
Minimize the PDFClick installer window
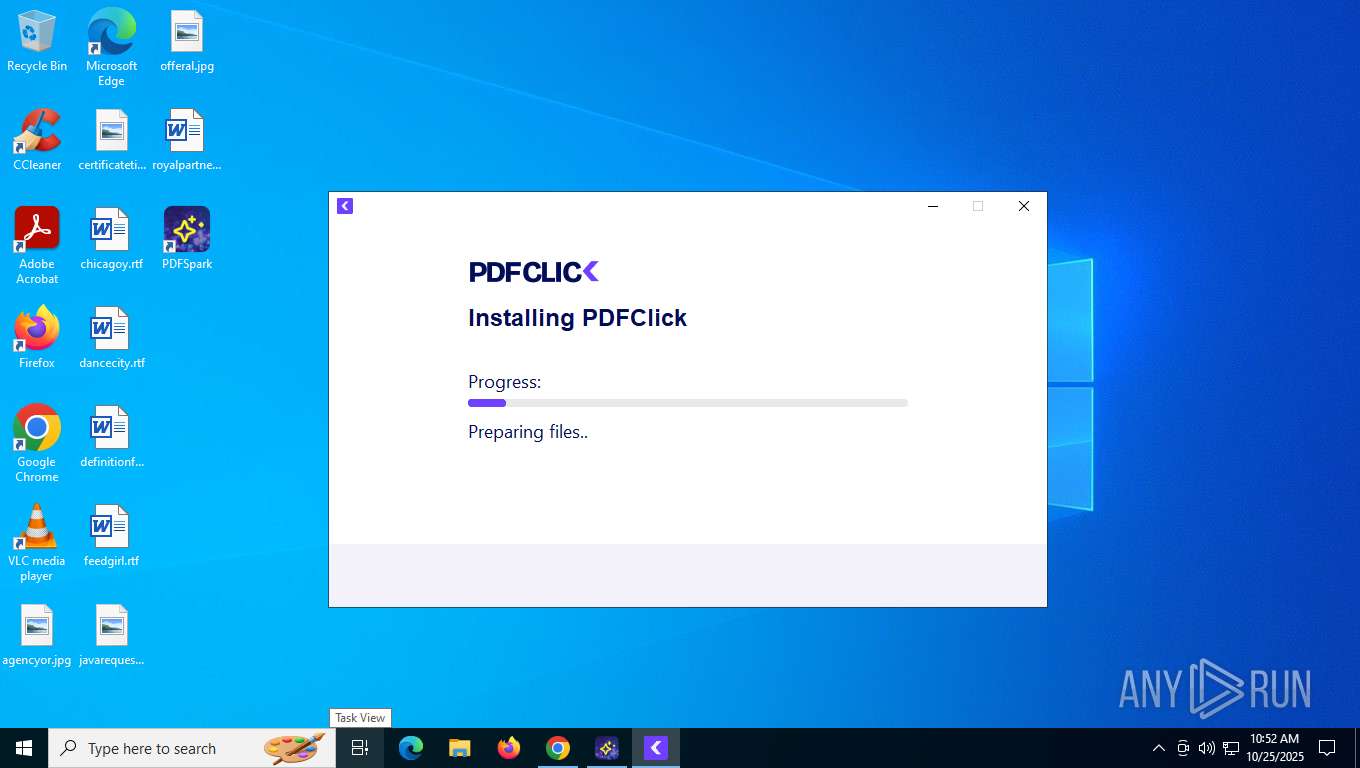point(933,206)
